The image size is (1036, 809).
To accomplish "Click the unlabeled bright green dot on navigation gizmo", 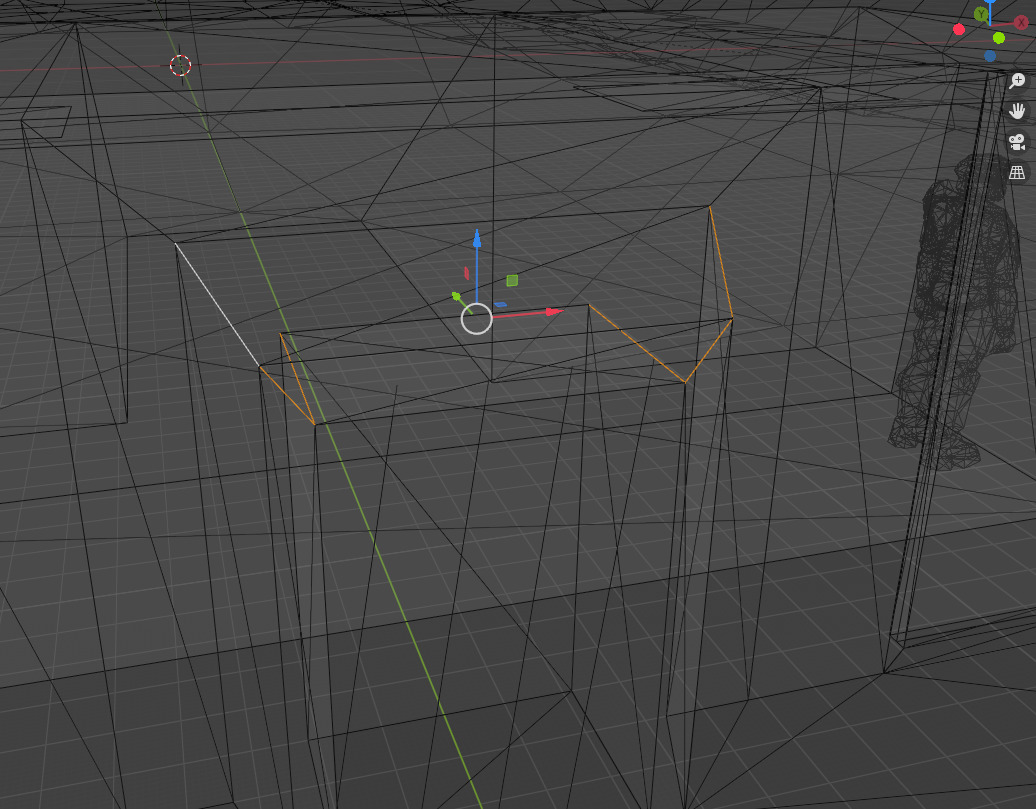I will point(999,38).
